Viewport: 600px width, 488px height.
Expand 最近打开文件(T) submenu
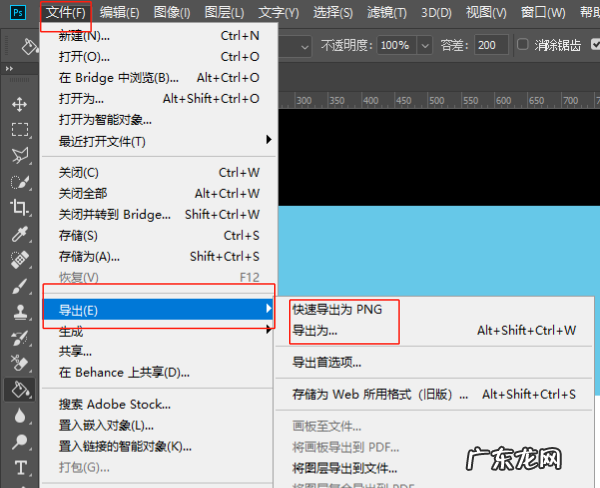159,141
